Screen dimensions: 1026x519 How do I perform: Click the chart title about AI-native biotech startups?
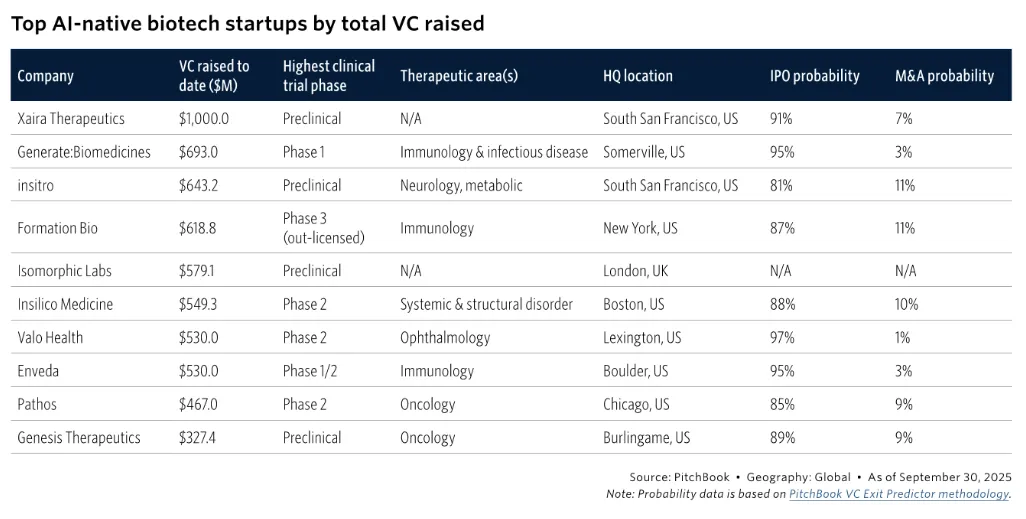248,24
